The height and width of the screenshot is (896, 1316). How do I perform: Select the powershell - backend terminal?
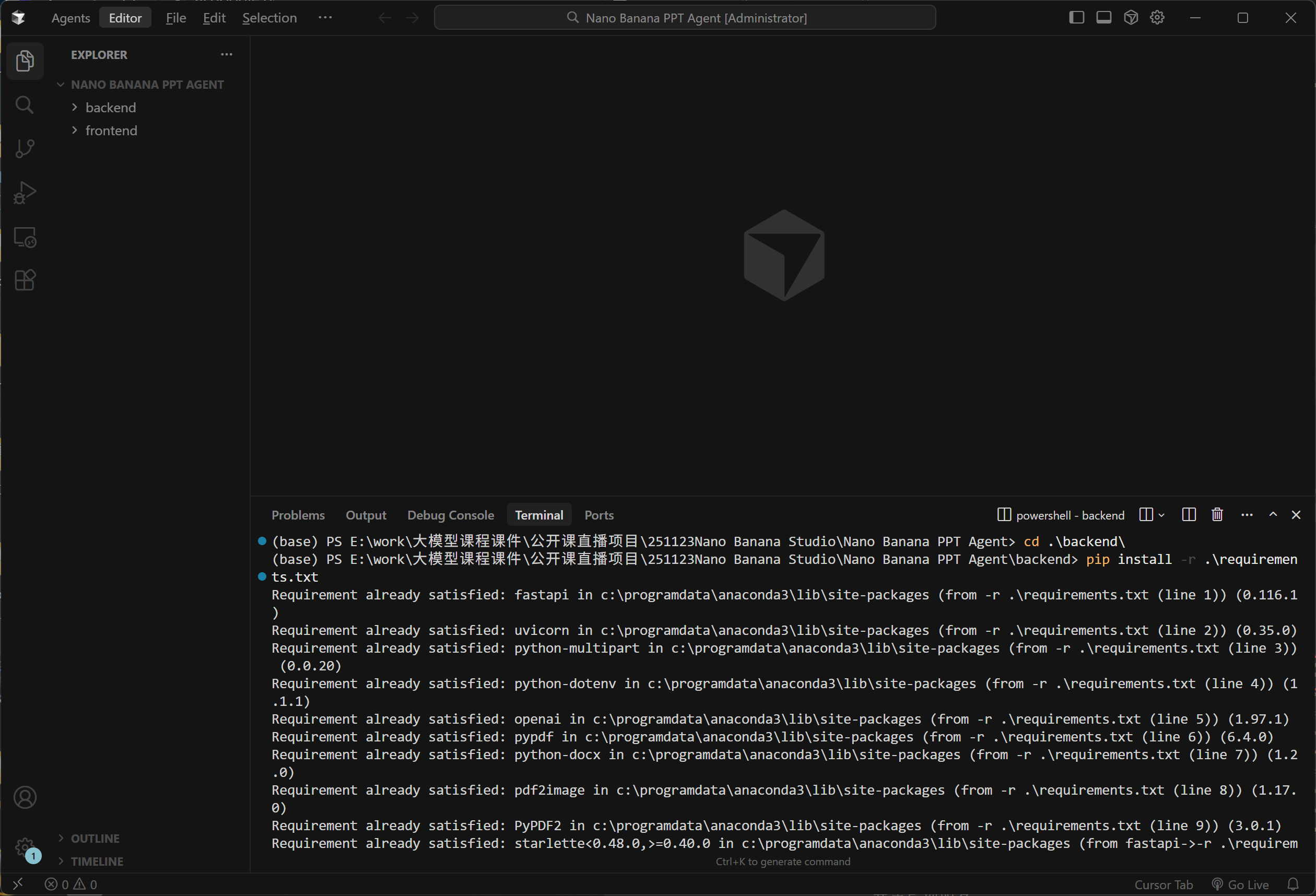click(x=1061, y=515)
